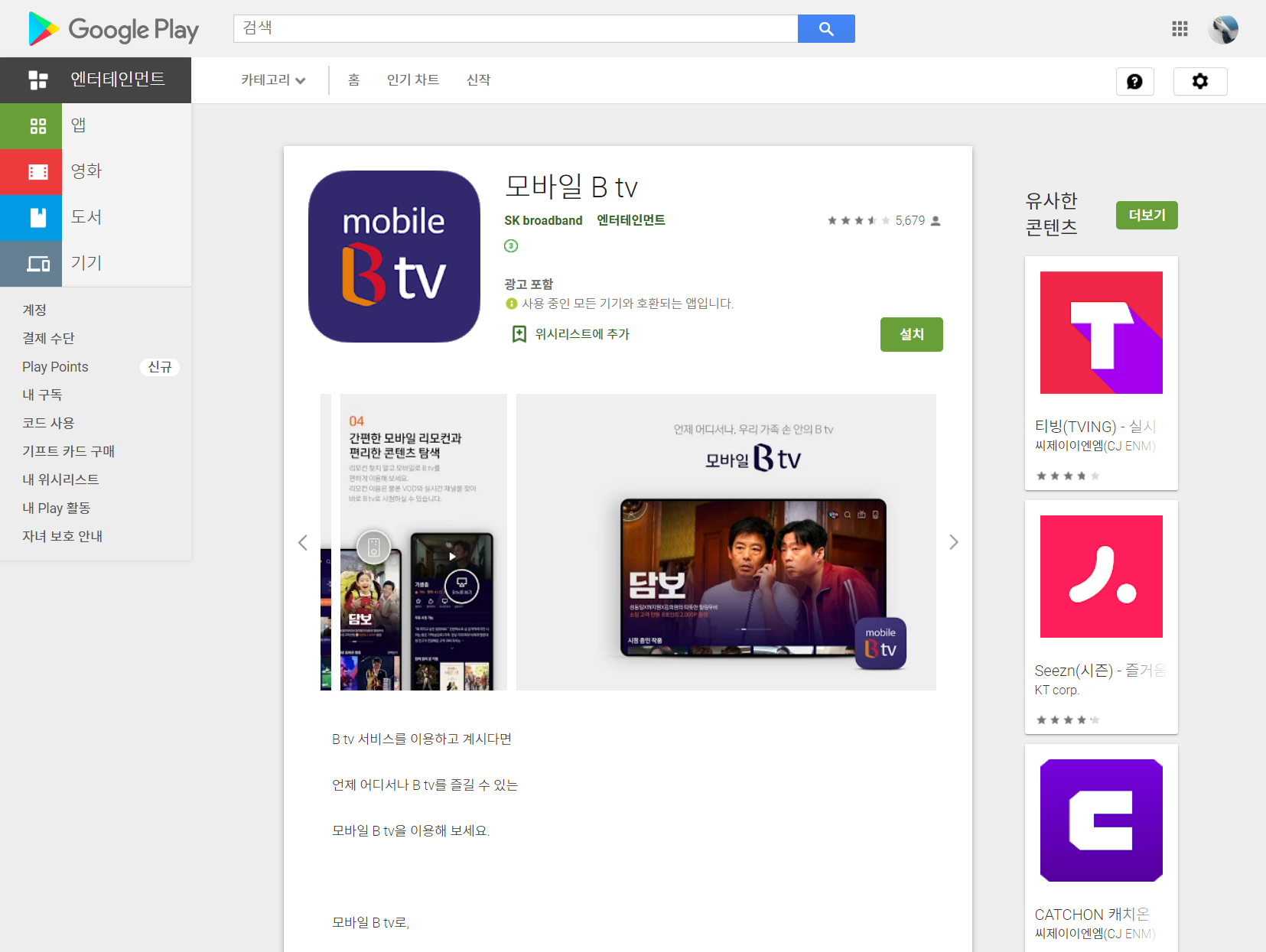This screenshot has height=952, width=1266.
Task: Click the 모바일 B tv app title
Action: [x=571, y=187]
